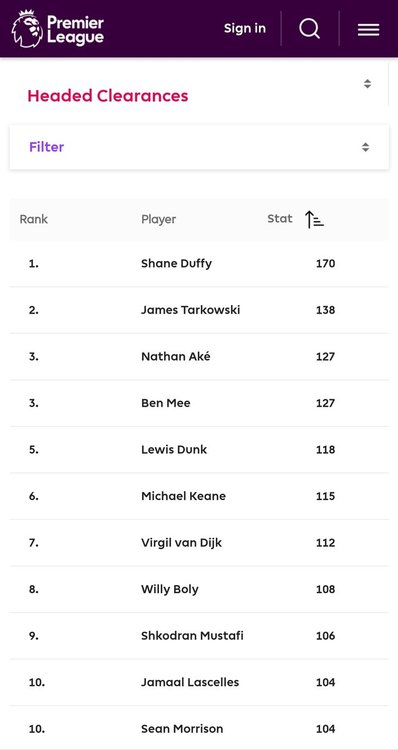
Task: Select the Nathan Aké row
Action: [199, 357]
